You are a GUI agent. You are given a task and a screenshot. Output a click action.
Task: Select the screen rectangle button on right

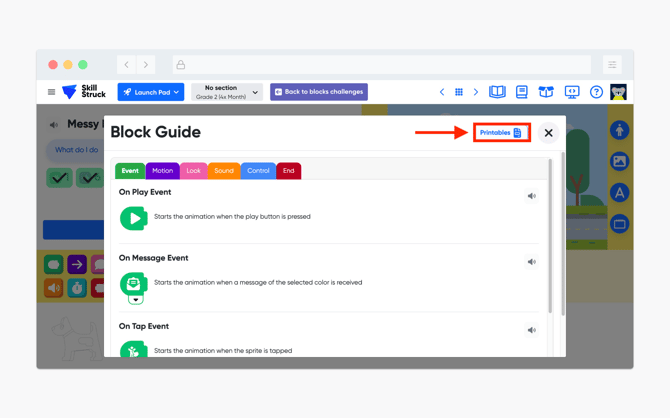click(x=620, y=224)
